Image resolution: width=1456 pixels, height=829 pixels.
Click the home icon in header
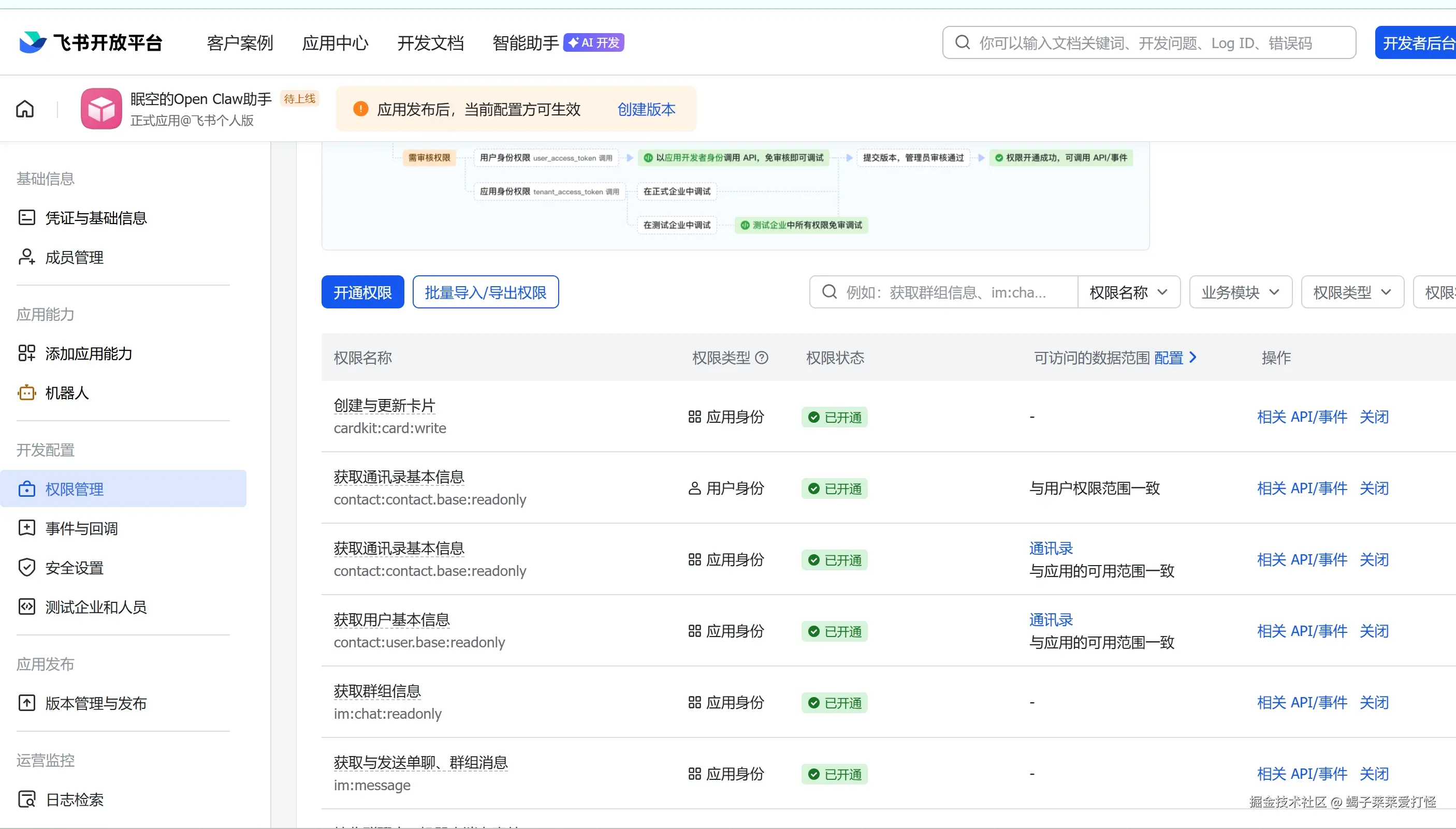tap(24, 108)
